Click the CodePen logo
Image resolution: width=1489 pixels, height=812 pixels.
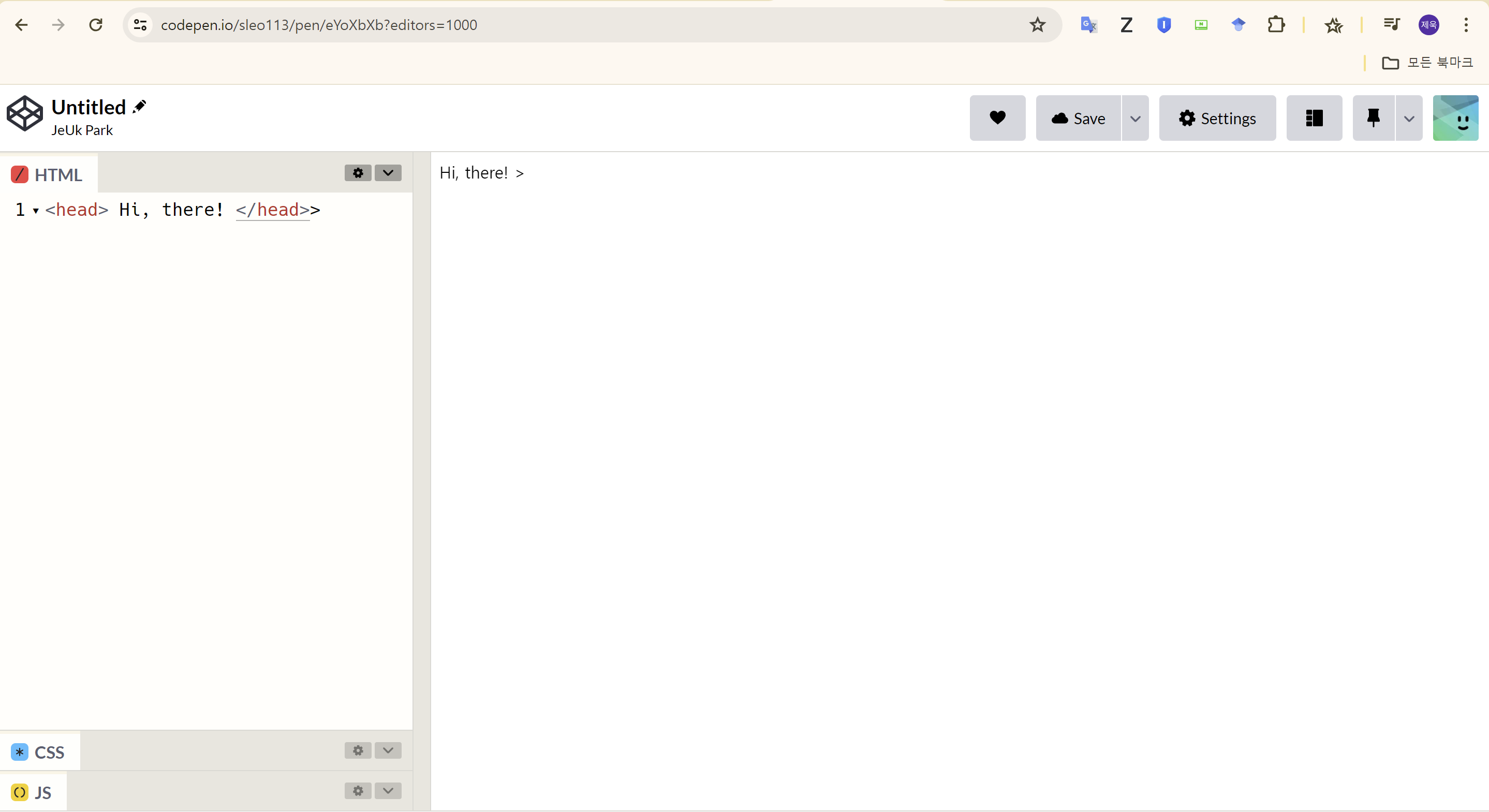click(x=24, y=113)
